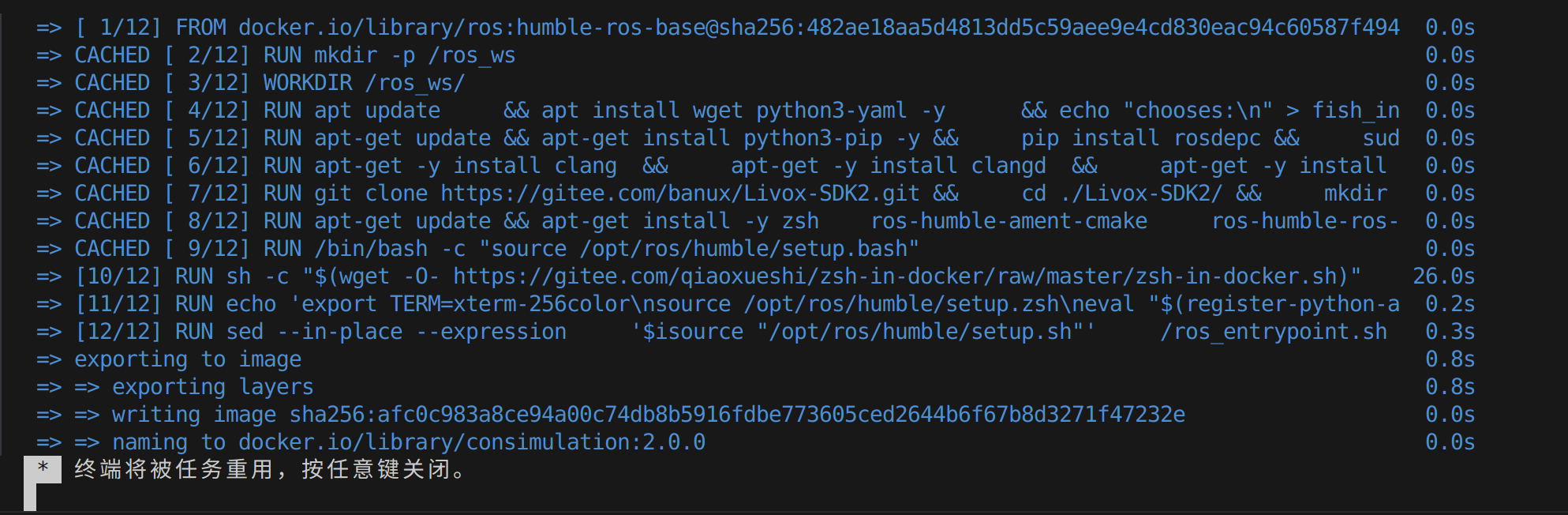Click the "exporting to image" line
This screenshot has height=515, width=1568.
coord(188,359)
